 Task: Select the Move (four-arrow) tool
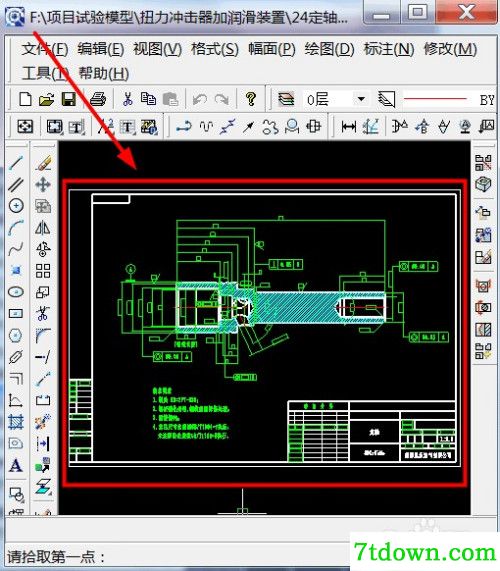point(43,185)
